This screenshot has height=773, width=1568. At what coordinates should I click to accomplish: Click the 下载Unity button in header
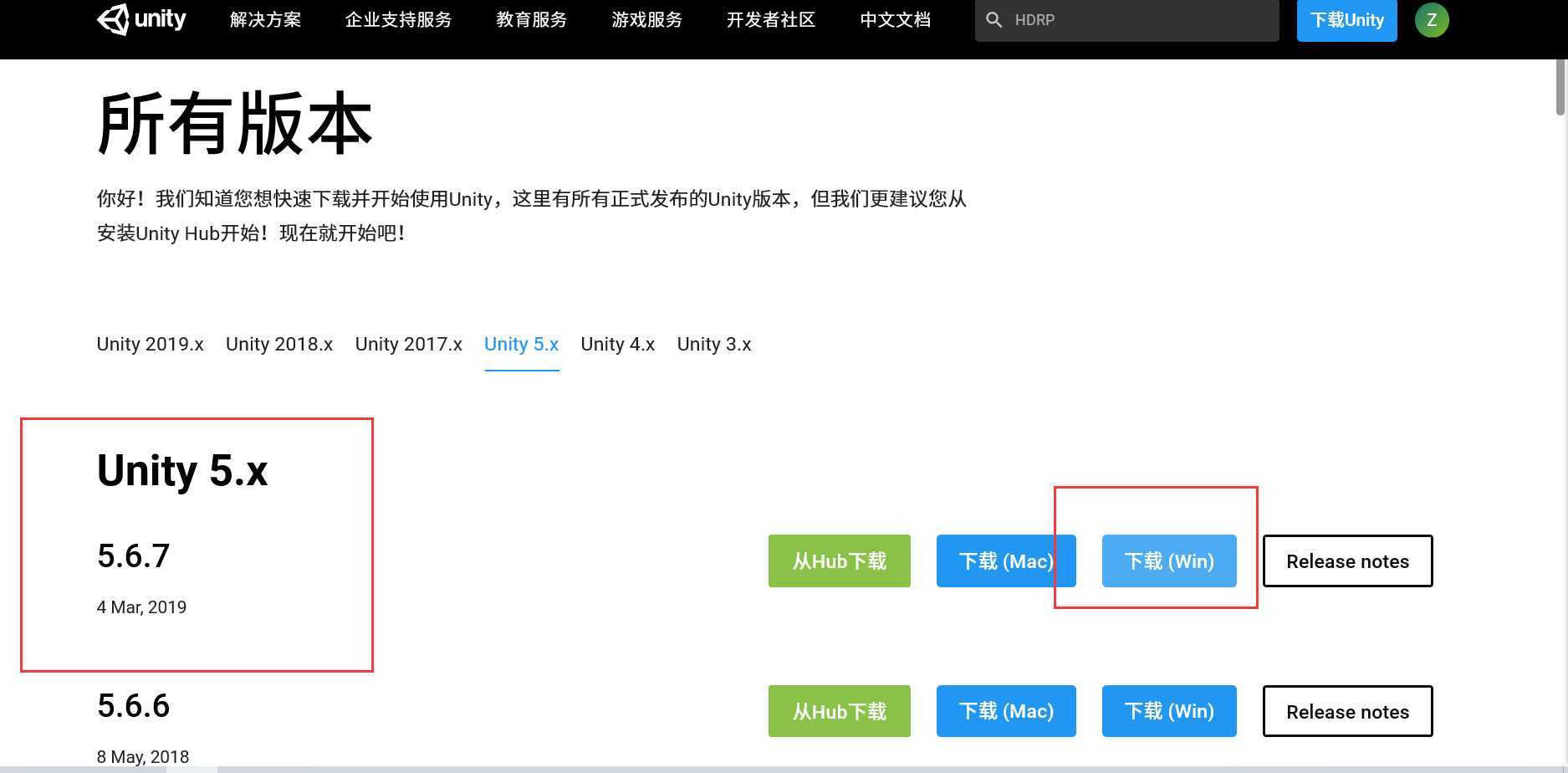(x=1346, y=20)
